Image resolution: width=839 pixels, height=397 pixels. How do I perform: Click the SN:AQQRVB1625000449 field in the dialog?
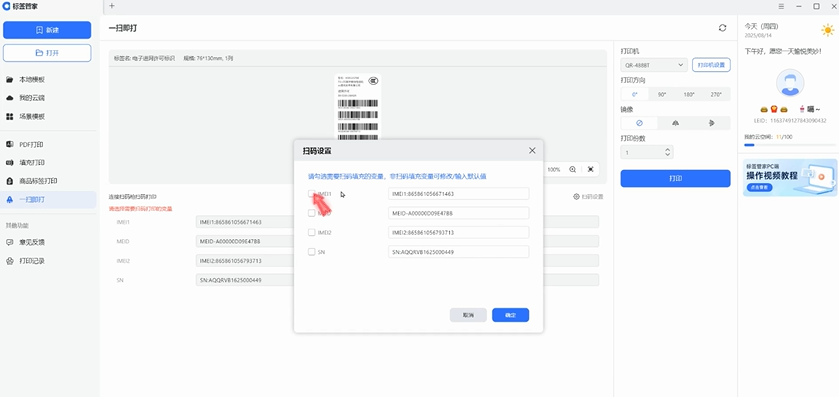tap(459, 251)
